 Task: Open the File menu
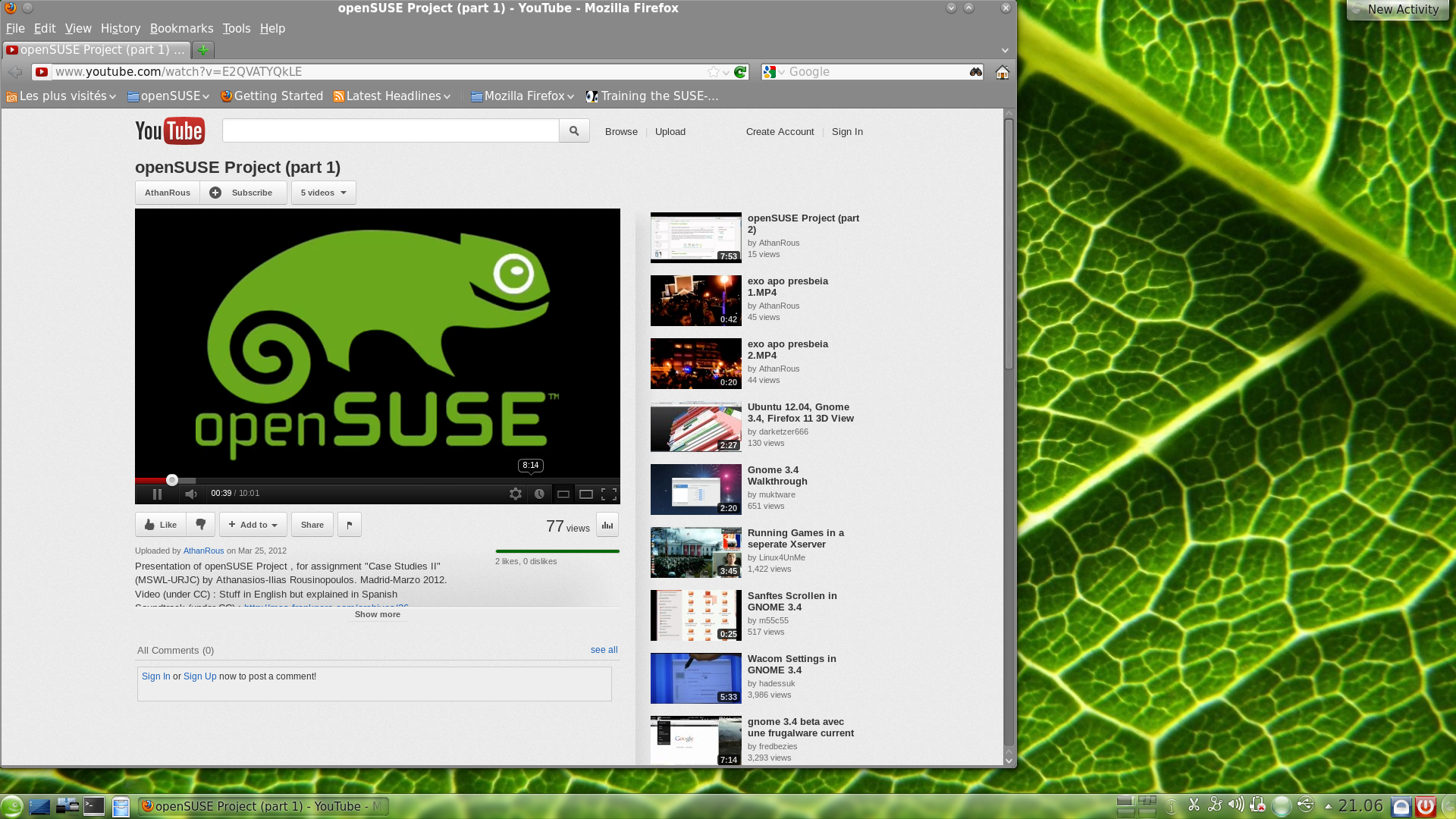(15, 28)
